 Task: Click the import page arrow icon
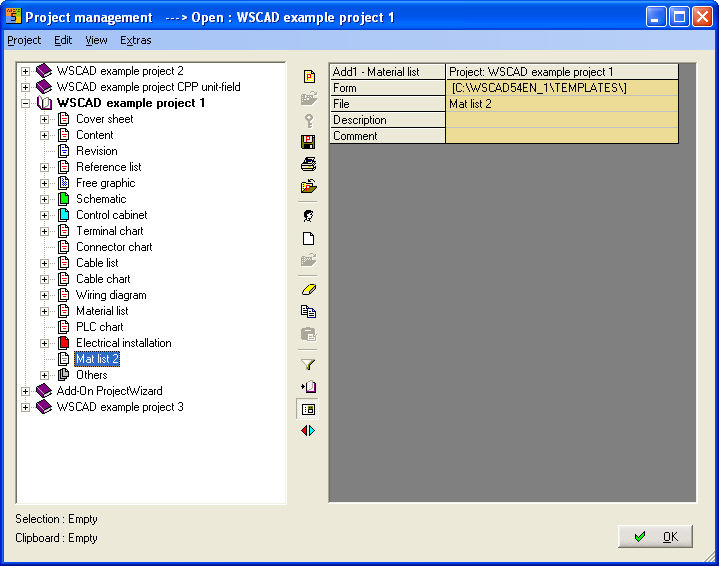309,387
